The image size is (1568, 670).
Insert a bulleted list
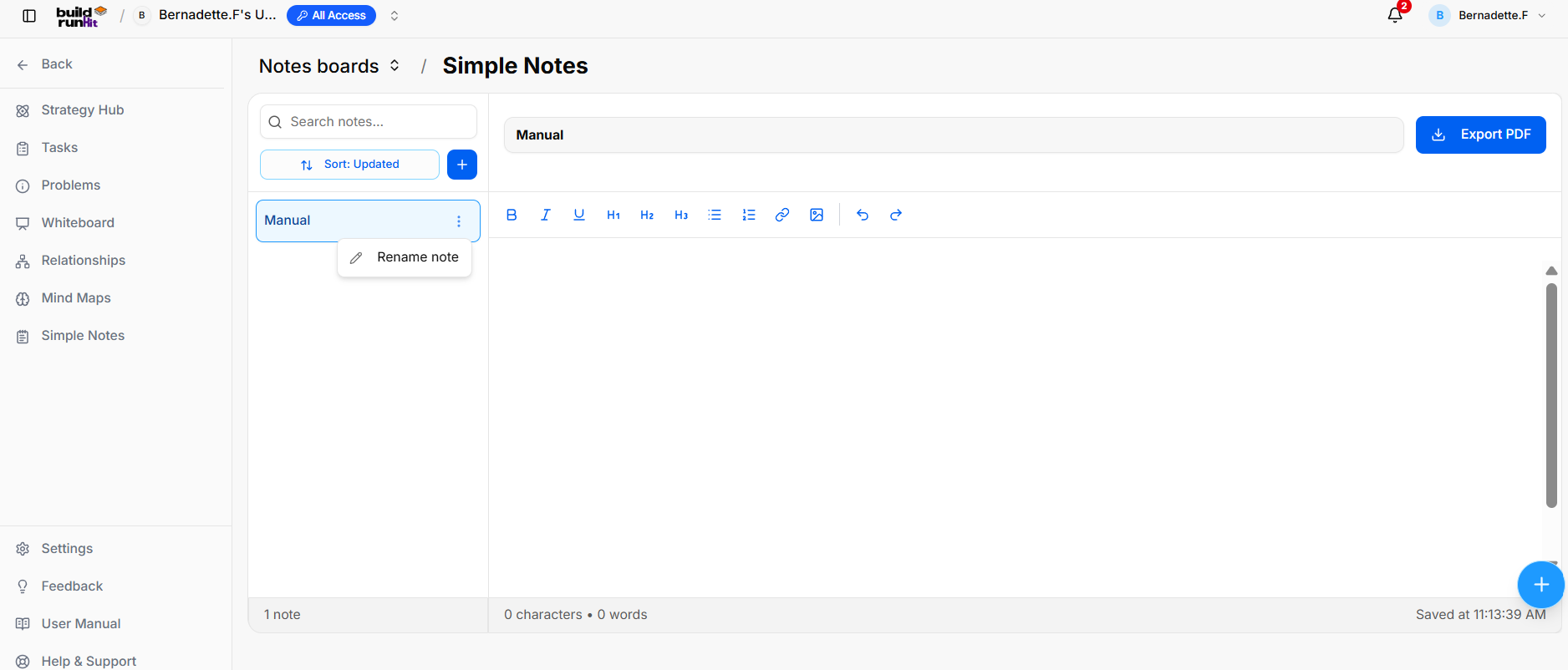point(715,215)
